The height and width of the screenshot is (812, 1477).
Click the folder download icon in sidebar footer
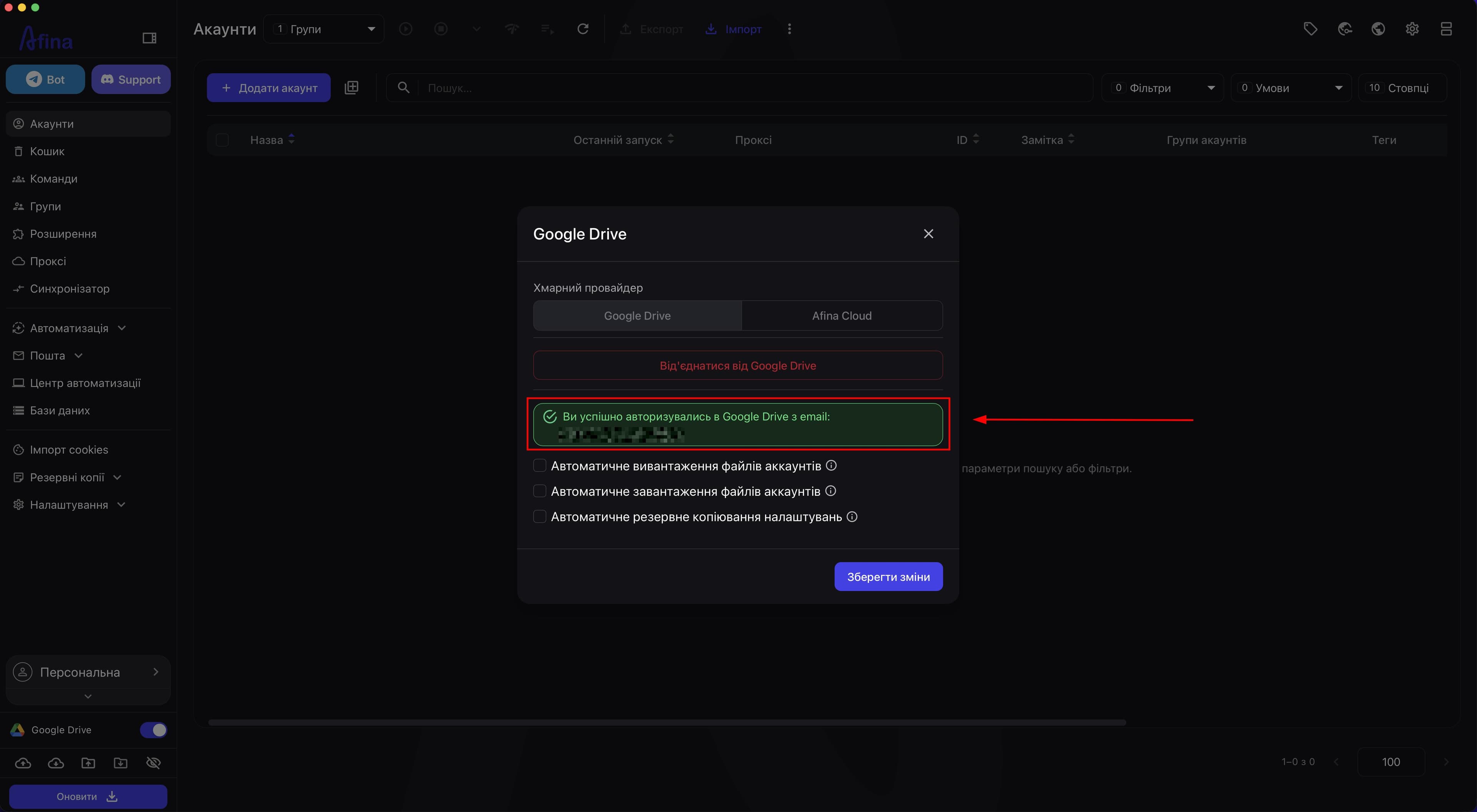(x=120, y=763)
